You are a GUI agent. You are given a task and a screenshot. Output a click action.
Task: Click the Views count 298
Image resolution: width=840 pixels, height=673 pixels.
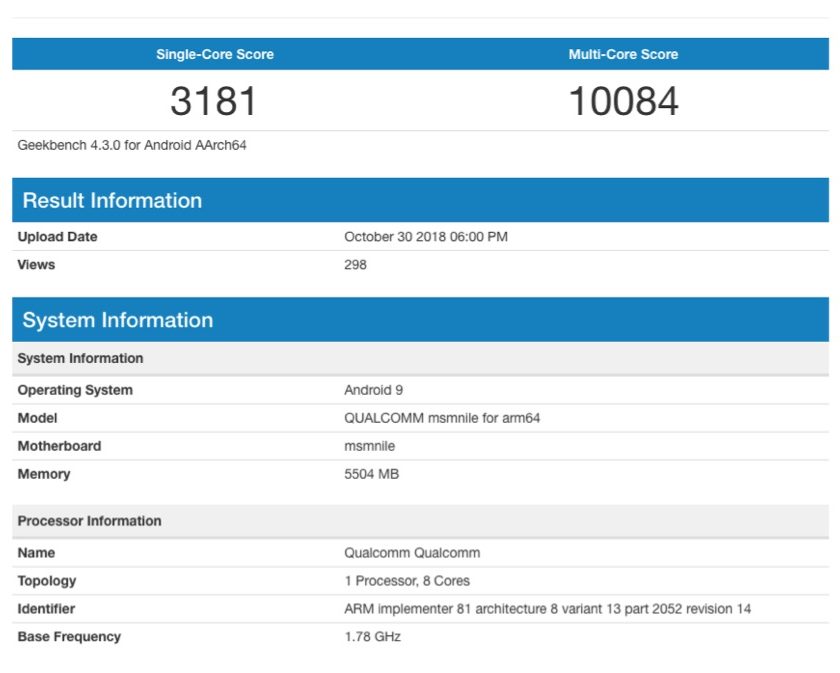(355, 265)
